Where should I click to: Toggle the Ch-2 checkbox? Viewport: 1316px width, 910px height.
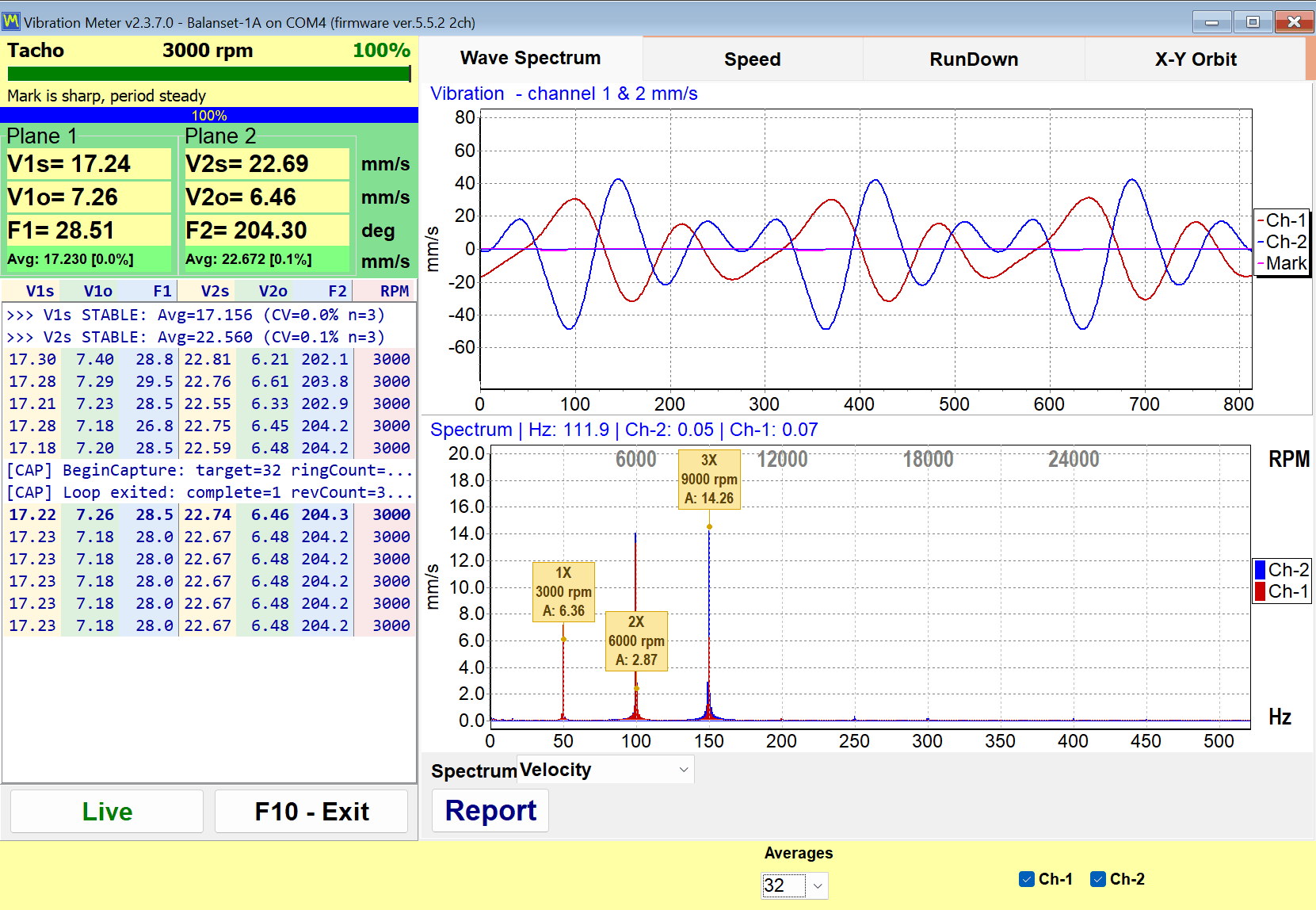(1098, 879)
